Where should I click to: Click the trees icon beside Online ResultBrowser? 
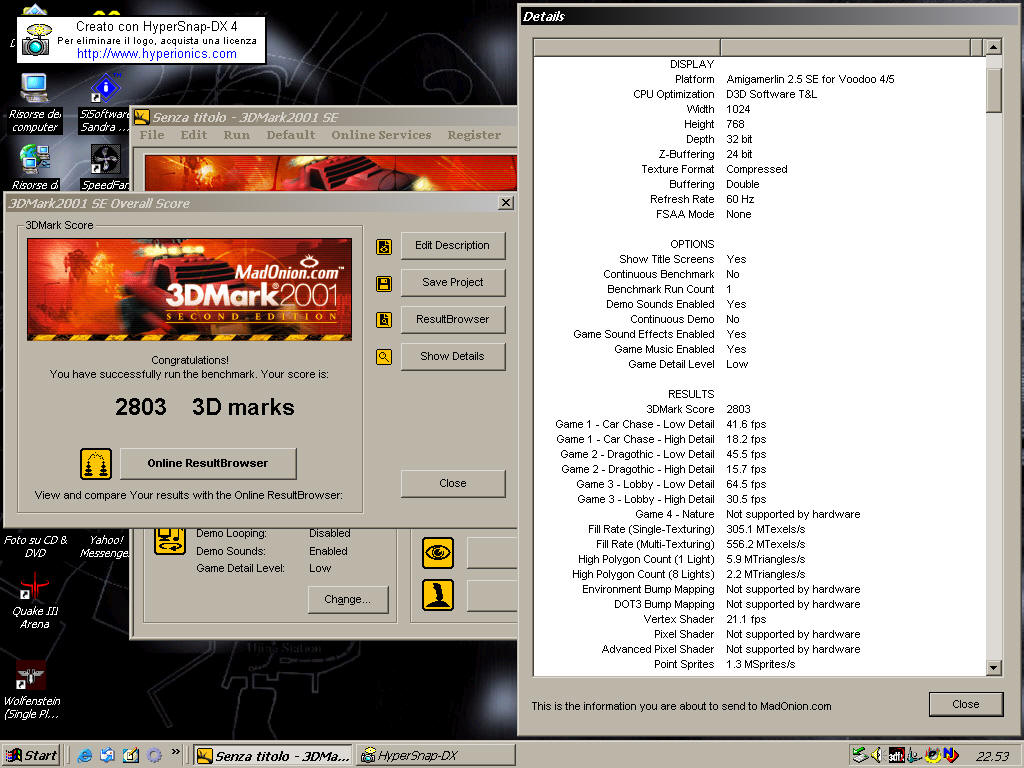(x=96, y=464)
